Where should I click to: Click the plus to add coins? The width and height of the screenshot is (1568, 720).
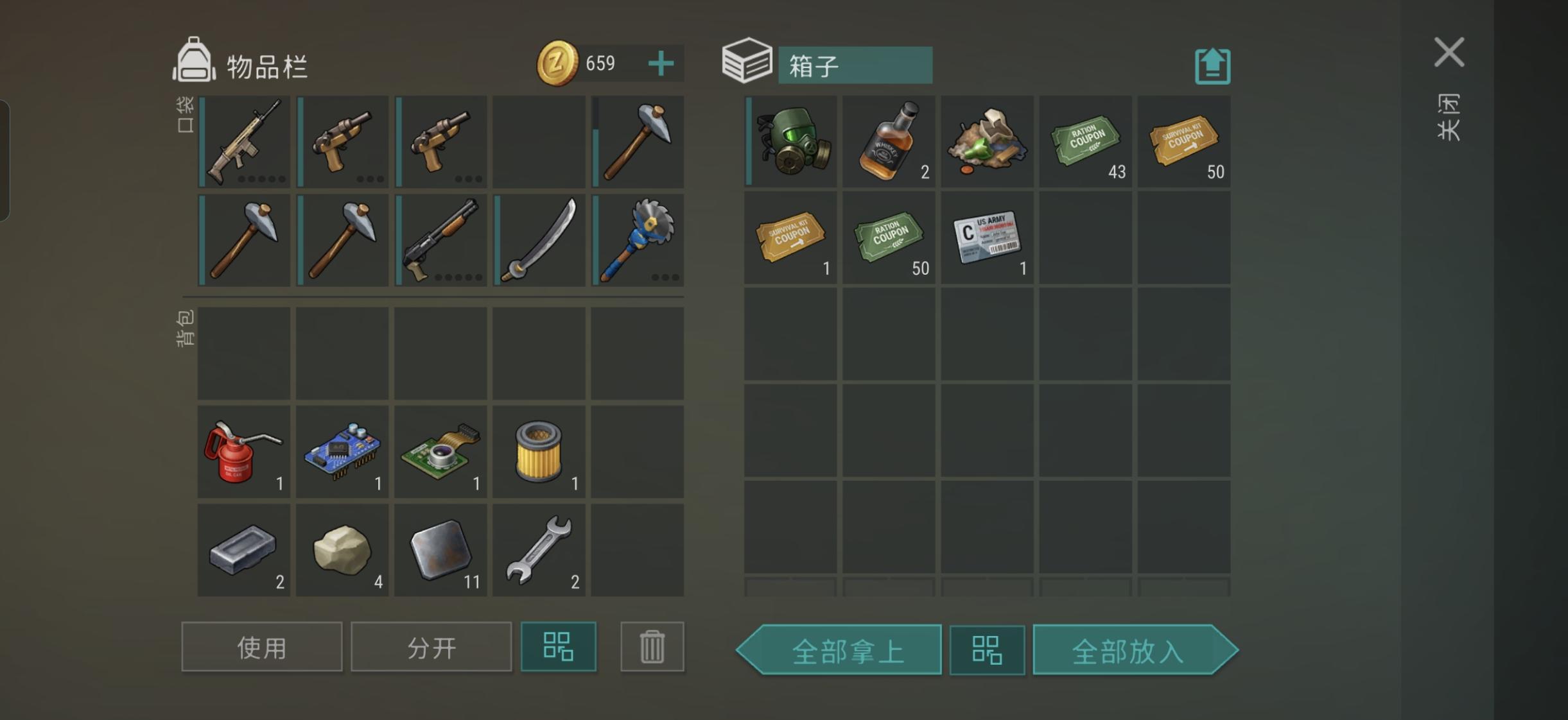[x=661, y=64]
